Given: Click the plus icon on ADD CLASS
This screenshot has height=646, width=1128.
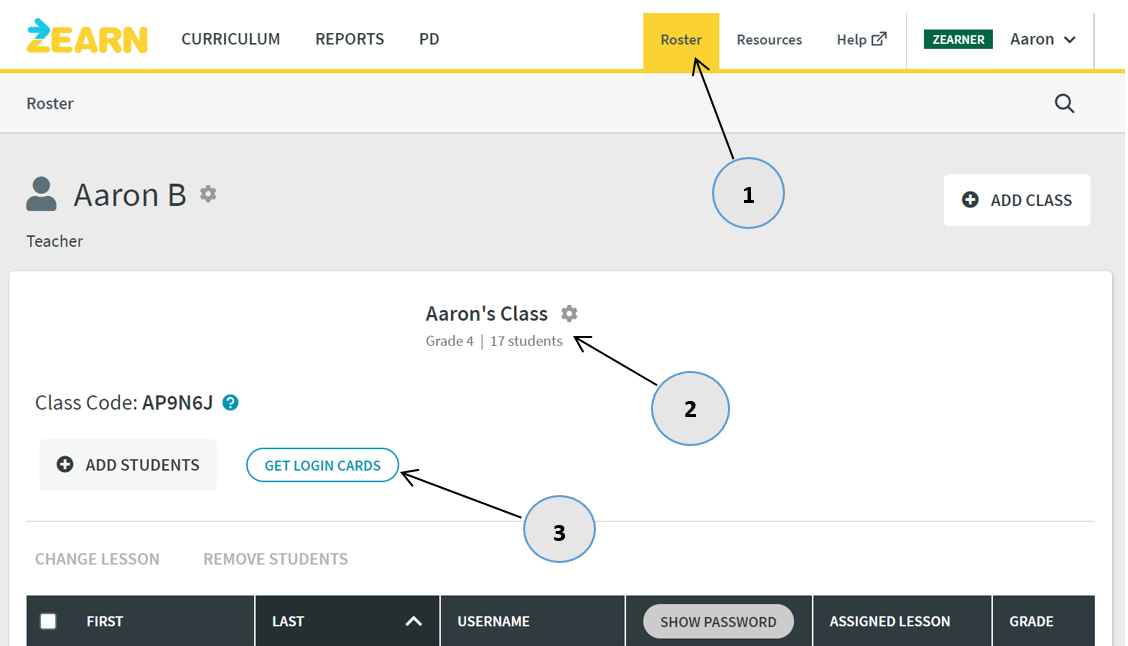Looking at the screenshot, I should 969,199.
